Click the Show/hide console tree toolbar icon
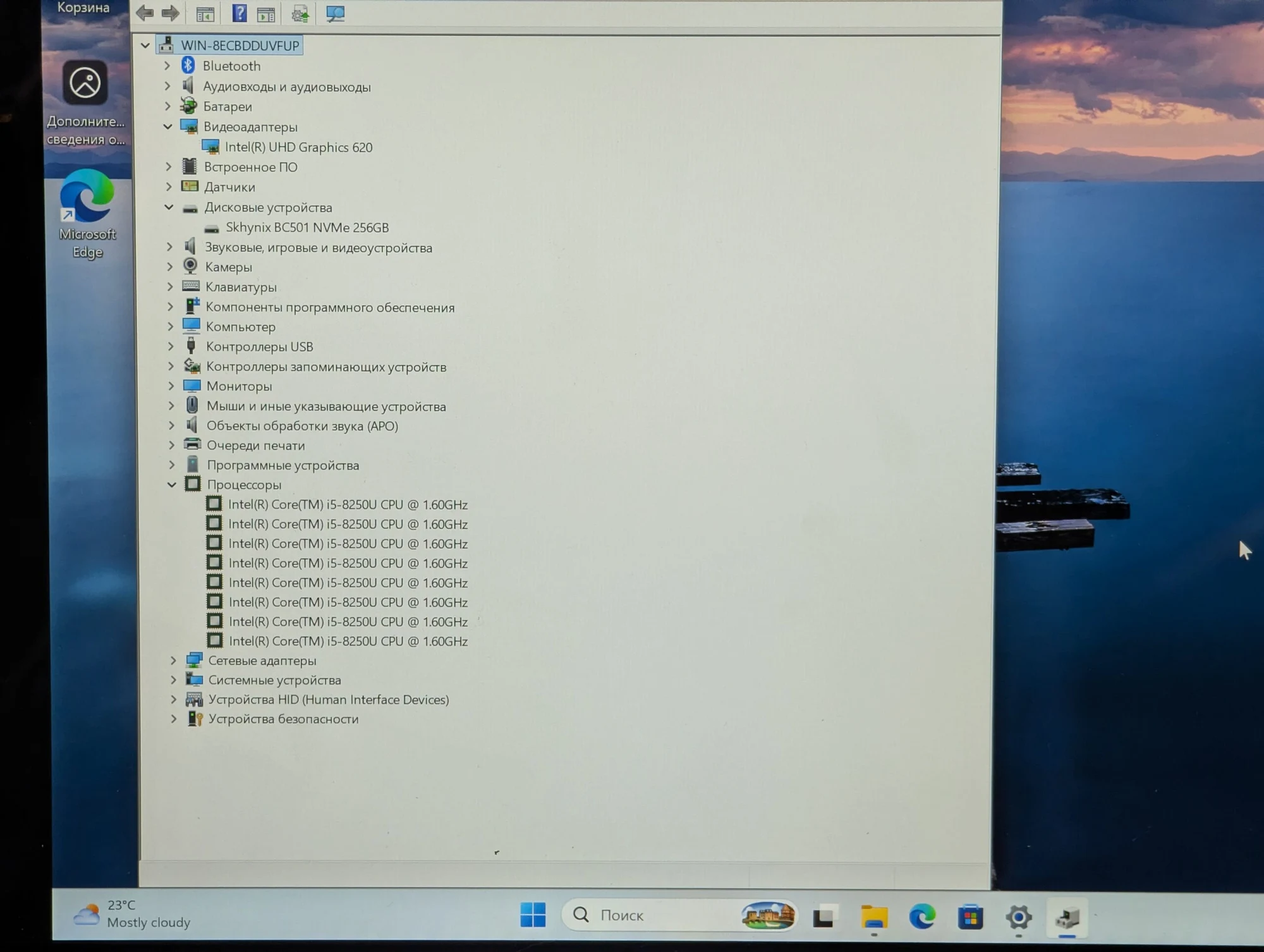Image resolution: width=1264 pixels, height=952 pixels. click(205, 14)
